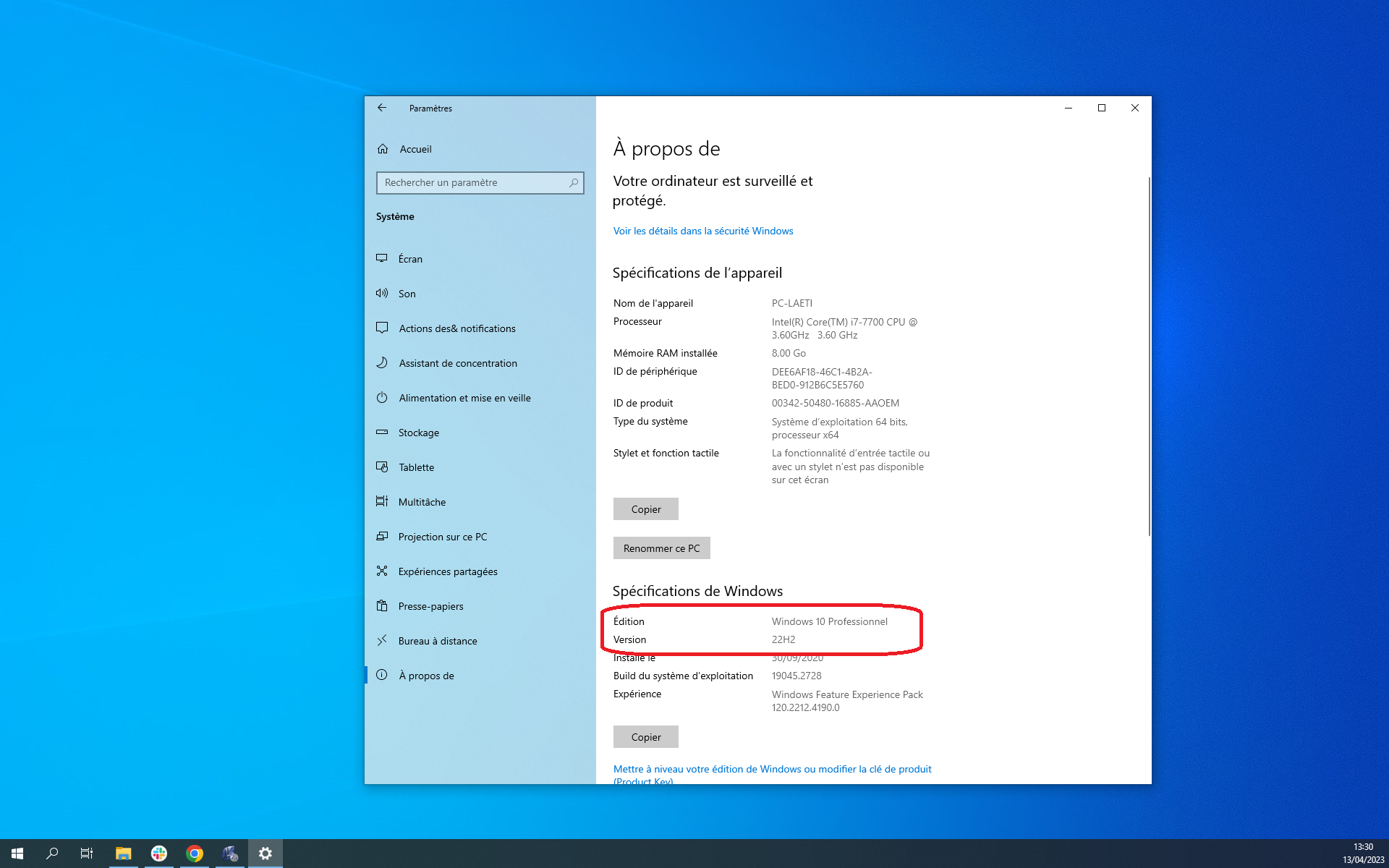
Task: Click the back arrow in Paramètres
Action: [x=382, y=108]
